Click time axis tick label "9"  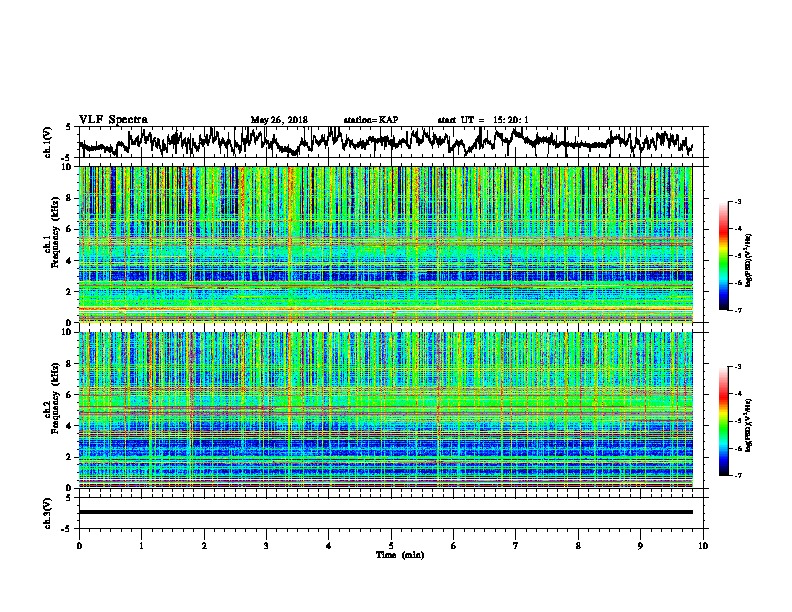(640, 545)
